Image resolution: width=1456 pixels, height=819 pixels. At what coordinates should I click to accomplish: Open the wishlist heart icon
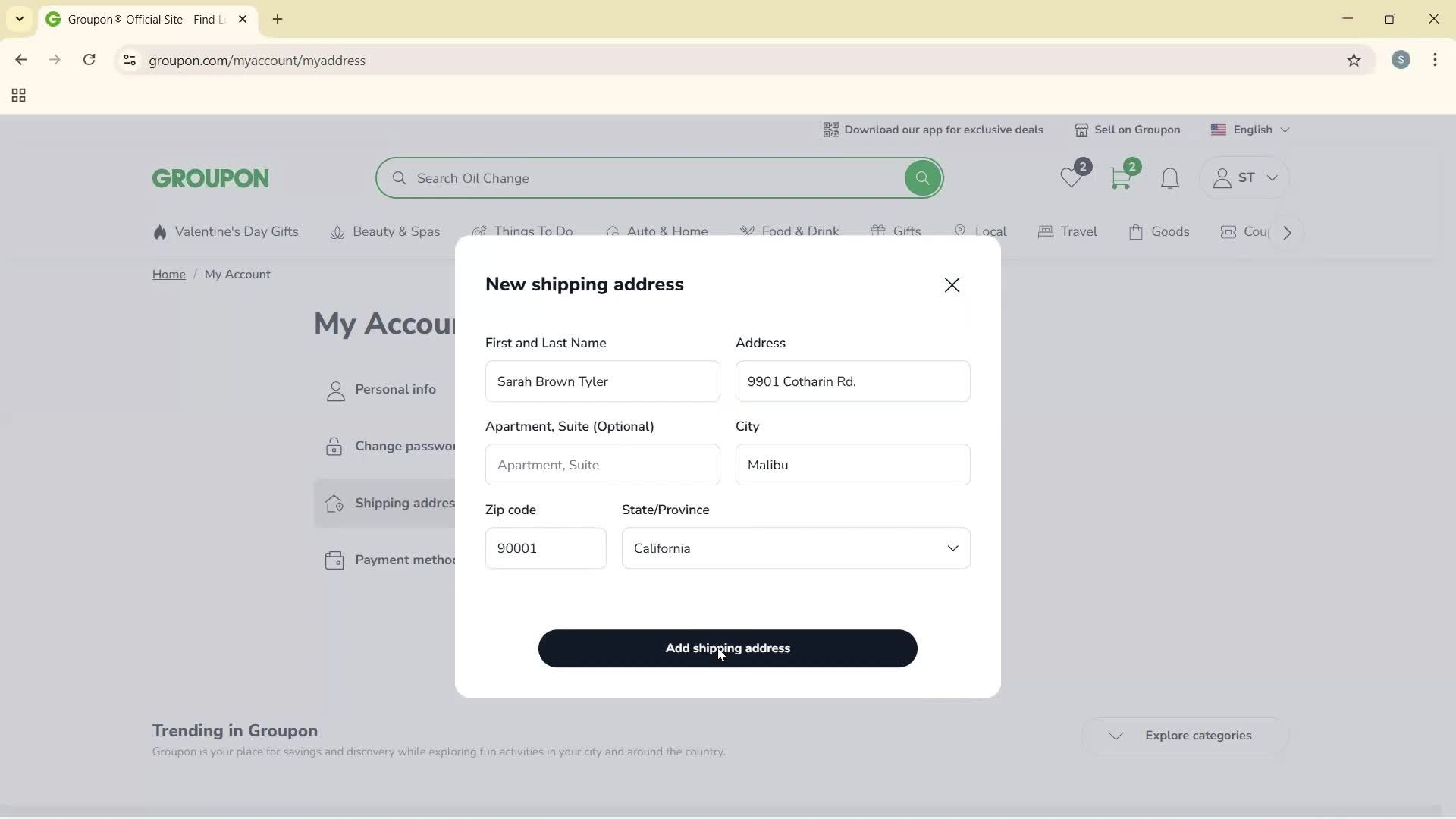1072,177
